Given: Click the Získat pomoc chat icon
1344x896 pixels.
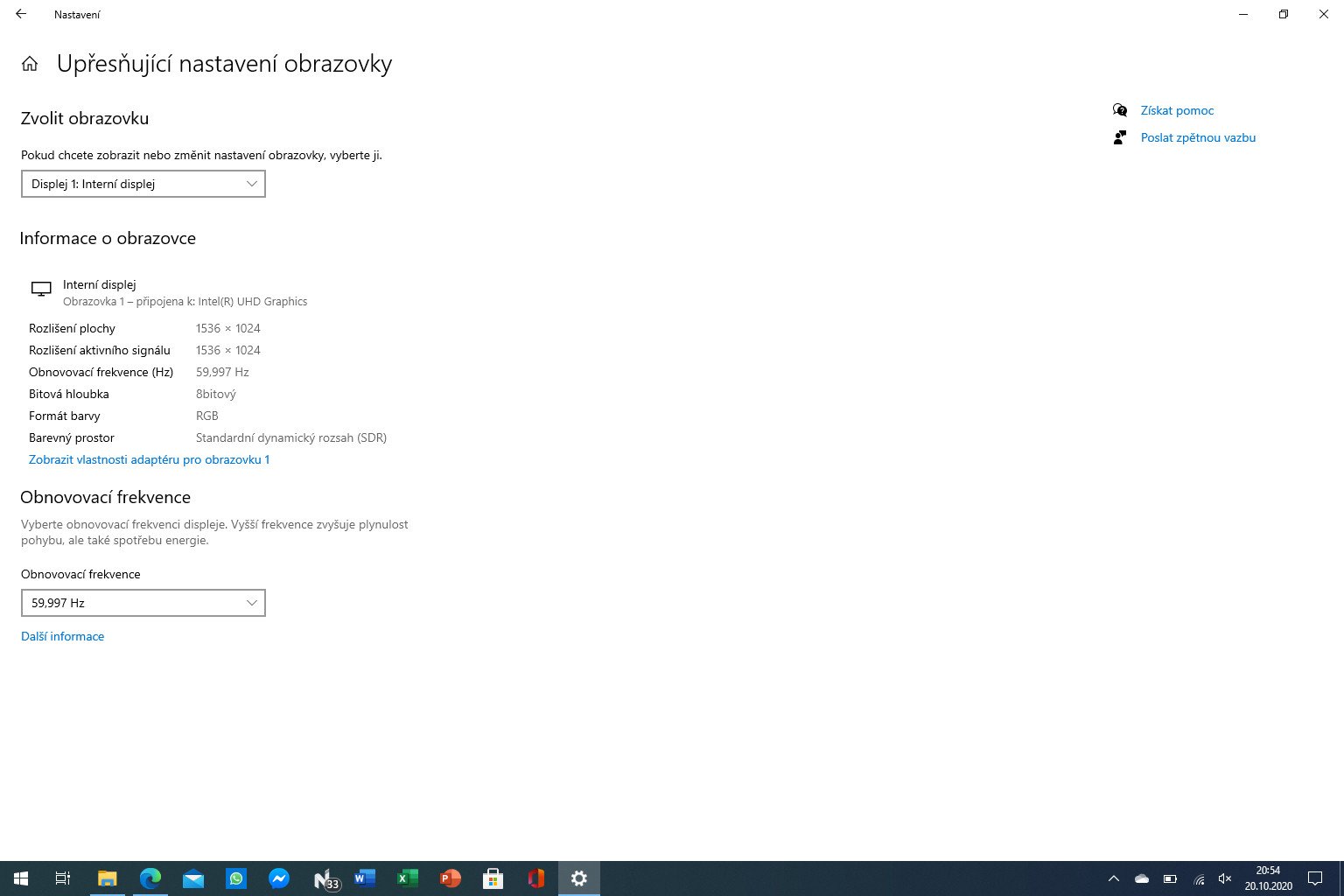Looking at the screenshot, I should click(x=1119, y=110).
